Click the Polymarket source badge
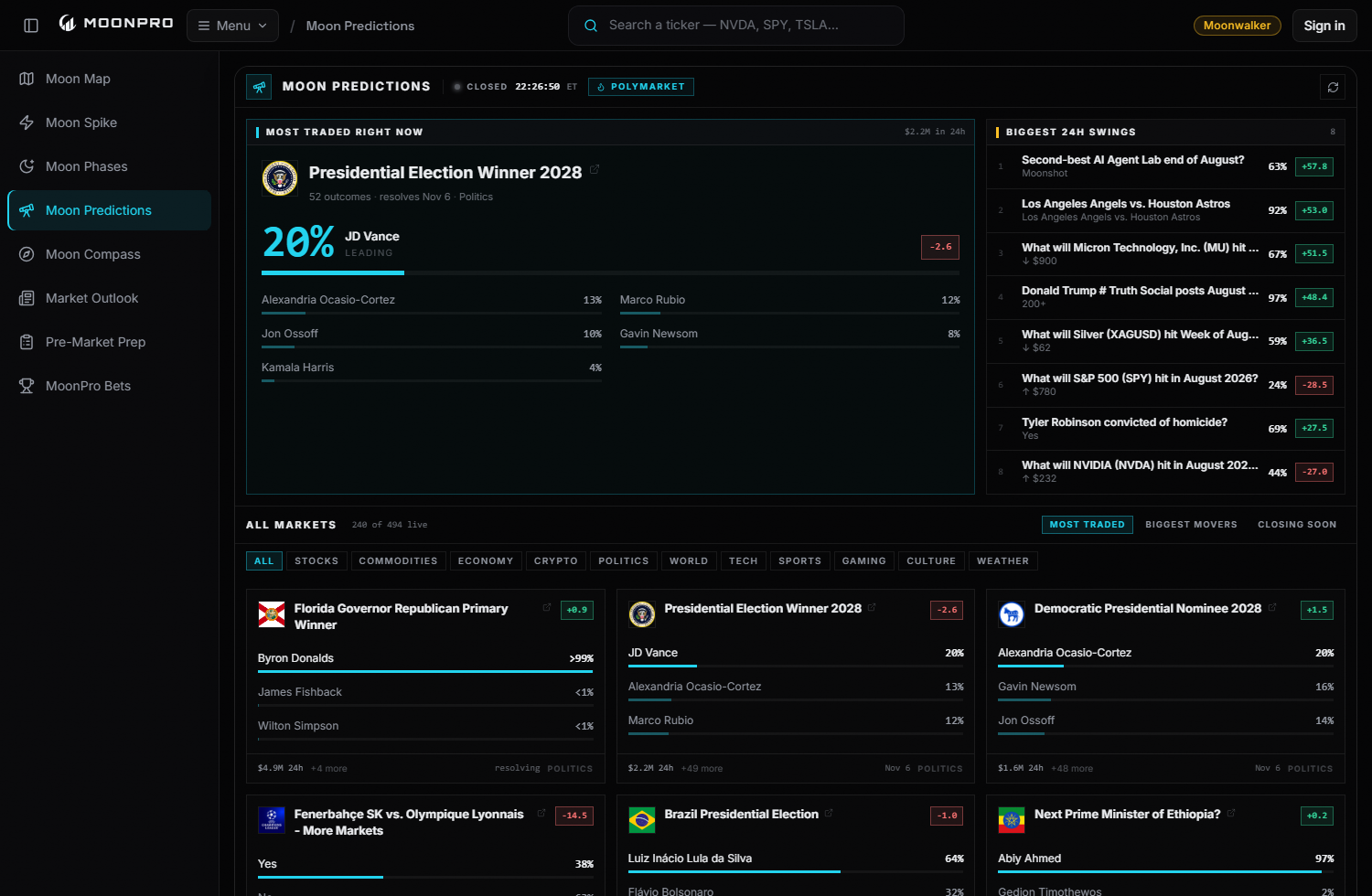The image size is (1372, 896). [640, 87]
